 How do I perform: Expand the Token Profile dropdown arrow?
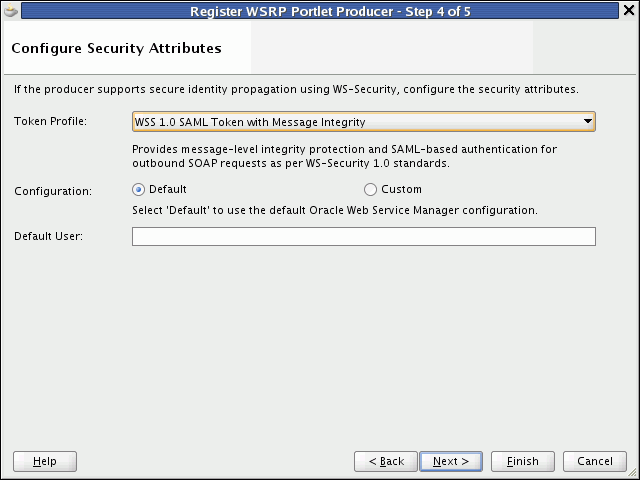[588, 122]
